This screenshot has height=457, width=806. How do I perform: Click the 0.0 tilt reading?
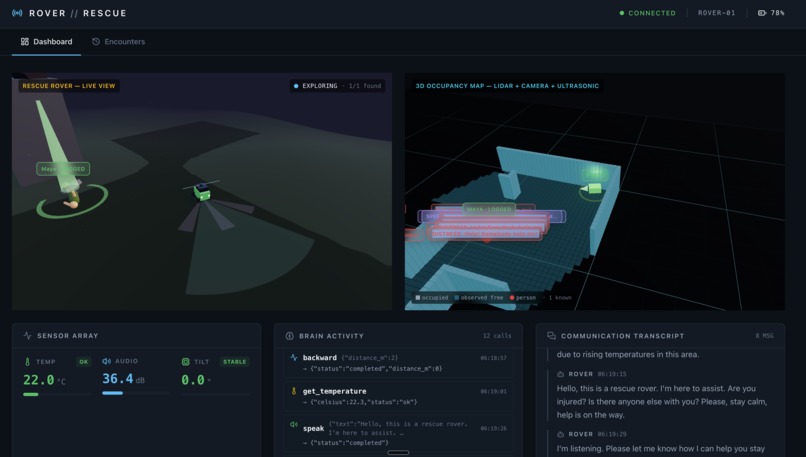click(x=196, y=380)
